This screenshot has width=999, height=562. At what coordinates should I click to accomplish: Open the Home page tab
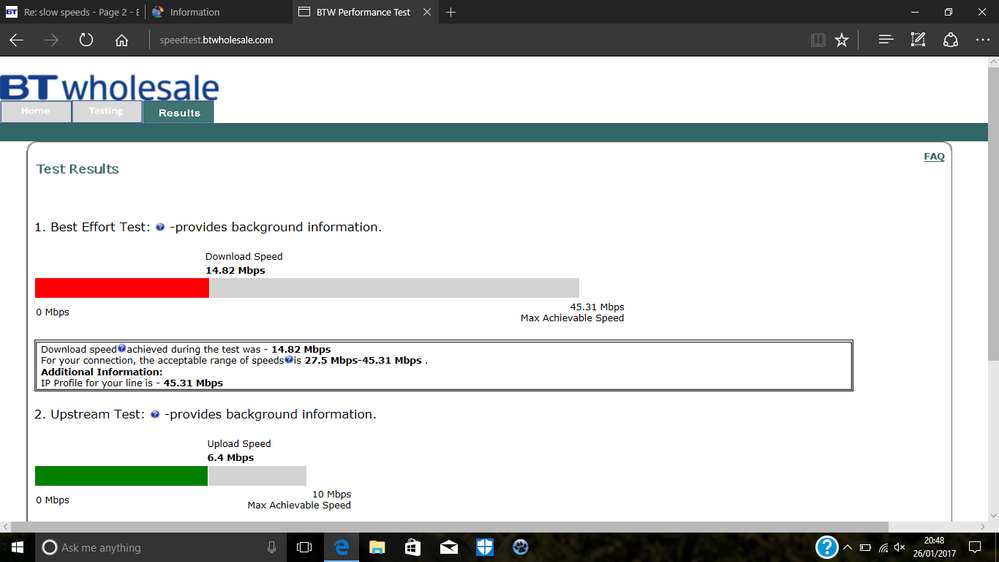click(x=36, y=112)
